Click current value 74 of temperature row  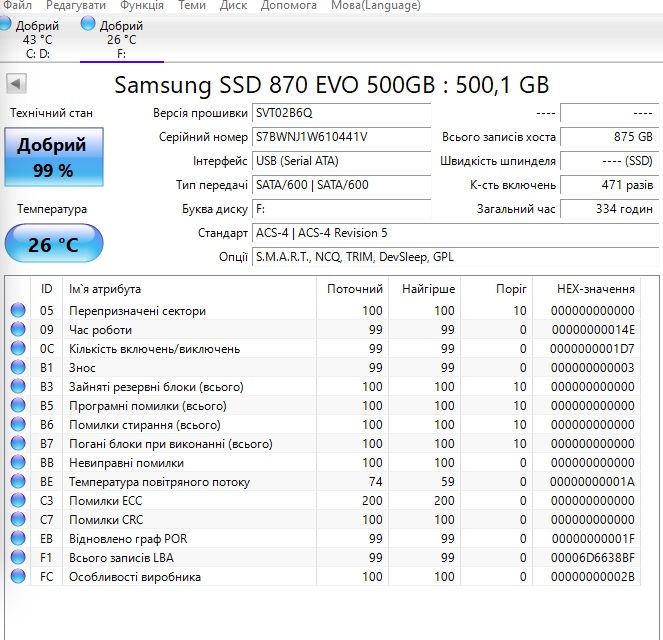(375, 481)
